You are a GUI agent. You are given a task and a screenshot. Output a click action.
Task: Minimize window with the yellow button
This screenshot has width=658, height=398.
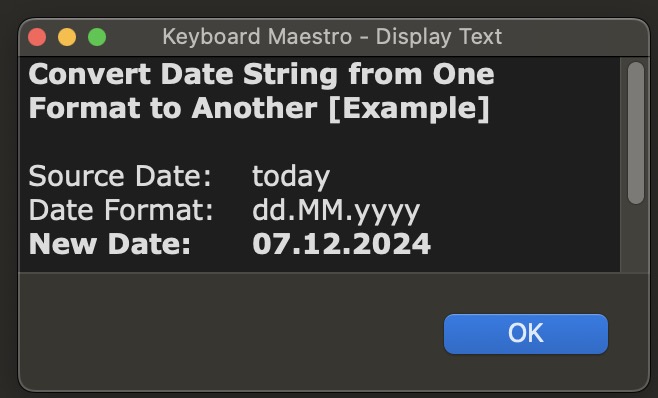click(x=67, y=37)
